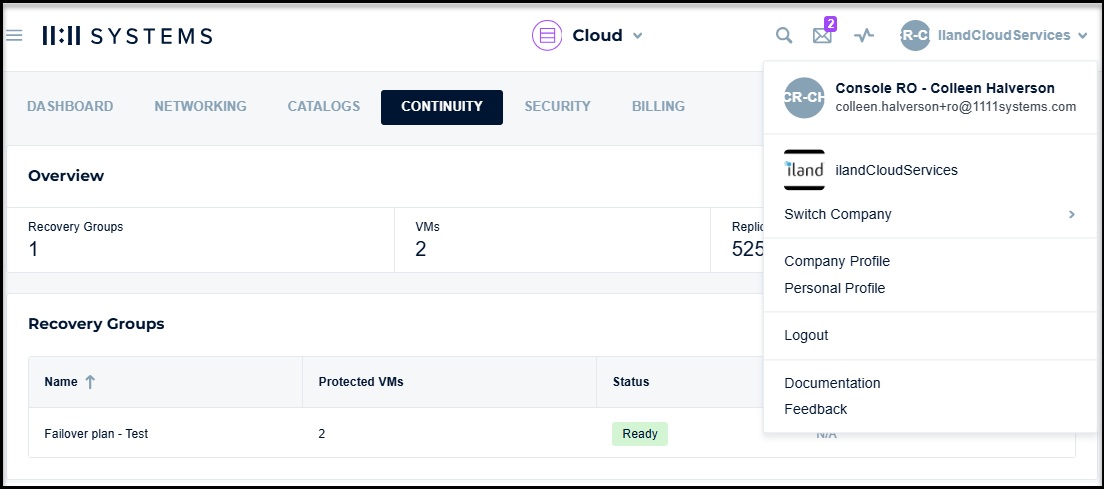Click the purple Cloud service icon
The width and height of the screenshot is (1104, 489).
(547, 36)
